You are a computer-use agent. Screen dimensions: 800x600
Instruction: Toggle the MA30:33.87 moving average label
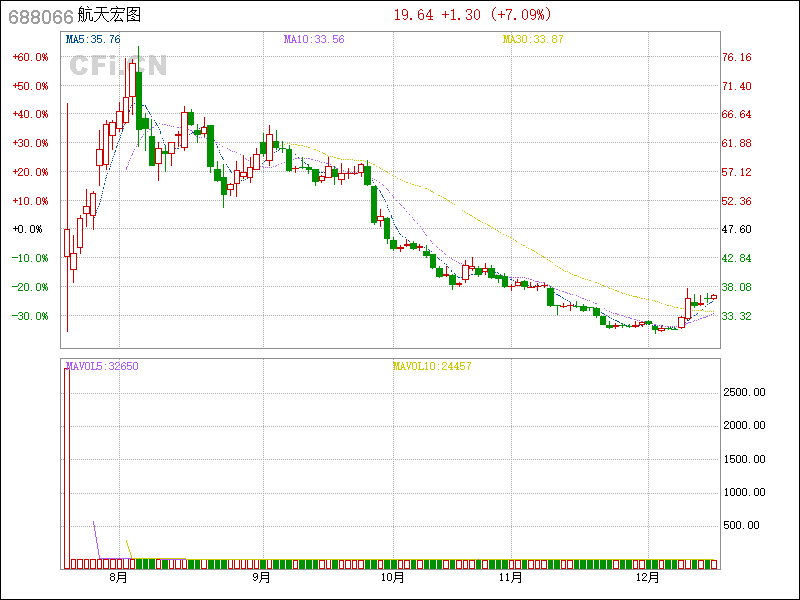click(x=533, y=39)
